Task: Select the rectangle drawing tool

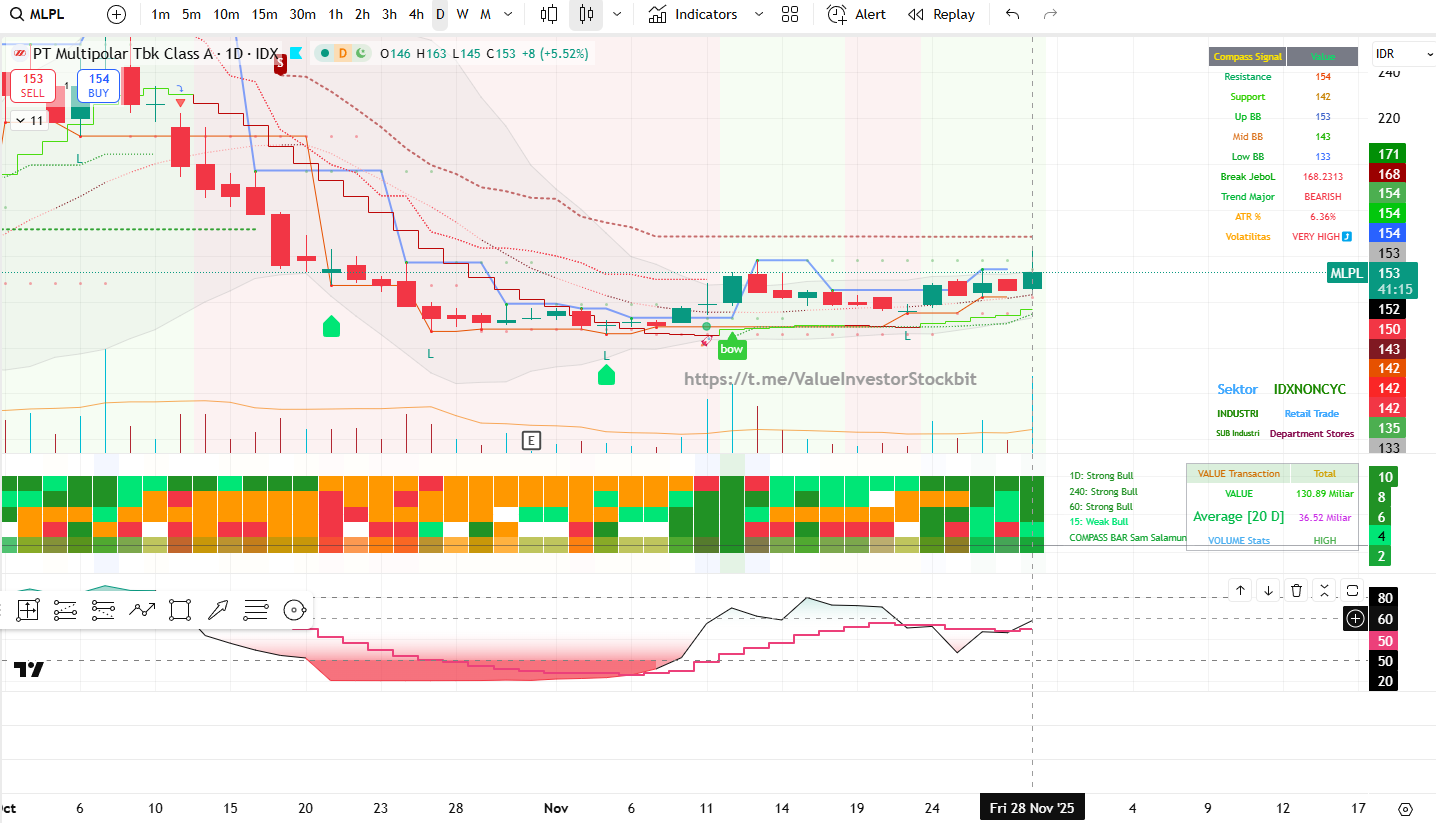Action: point(179,609)
